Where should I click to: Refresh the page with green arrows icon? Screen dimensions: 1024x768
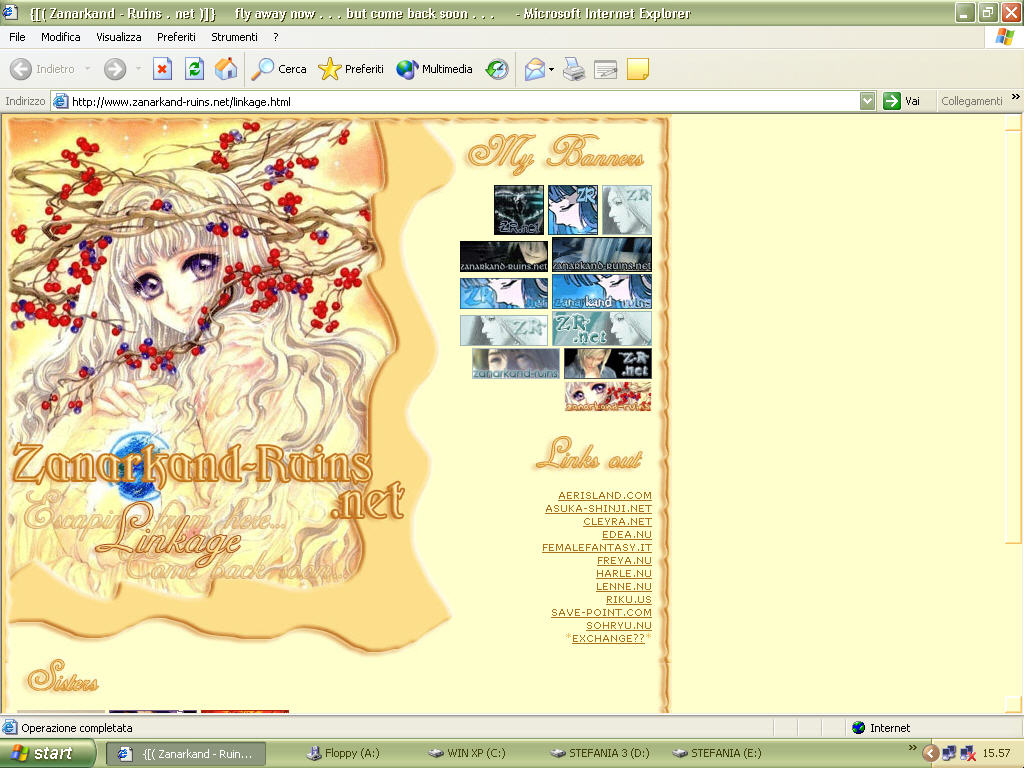pyautogui.click(x=194, y=69)
